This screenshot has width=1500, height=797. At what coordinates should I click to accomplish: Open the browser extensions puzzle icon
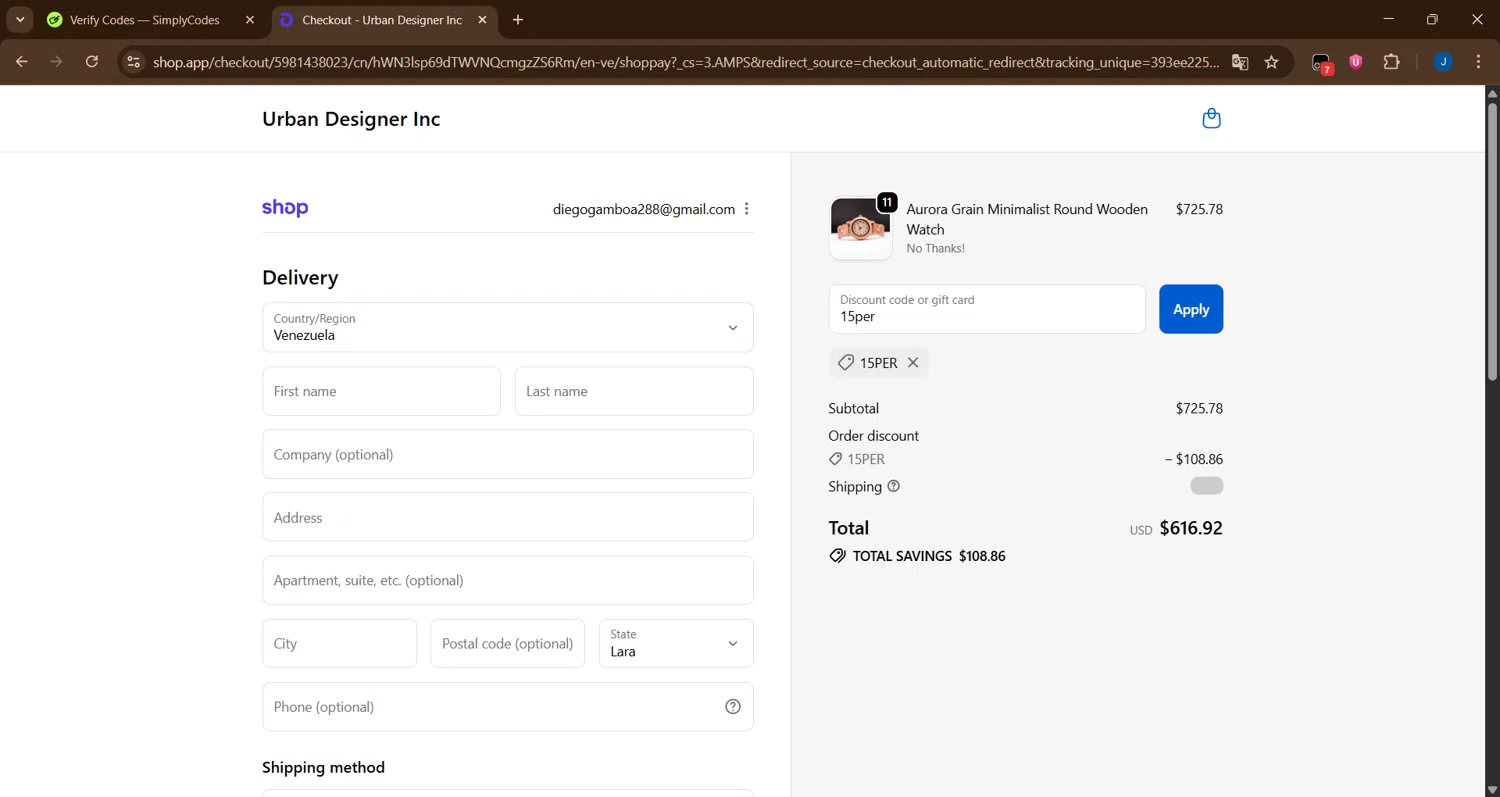pyautogui.click(x=1391, y=62)
